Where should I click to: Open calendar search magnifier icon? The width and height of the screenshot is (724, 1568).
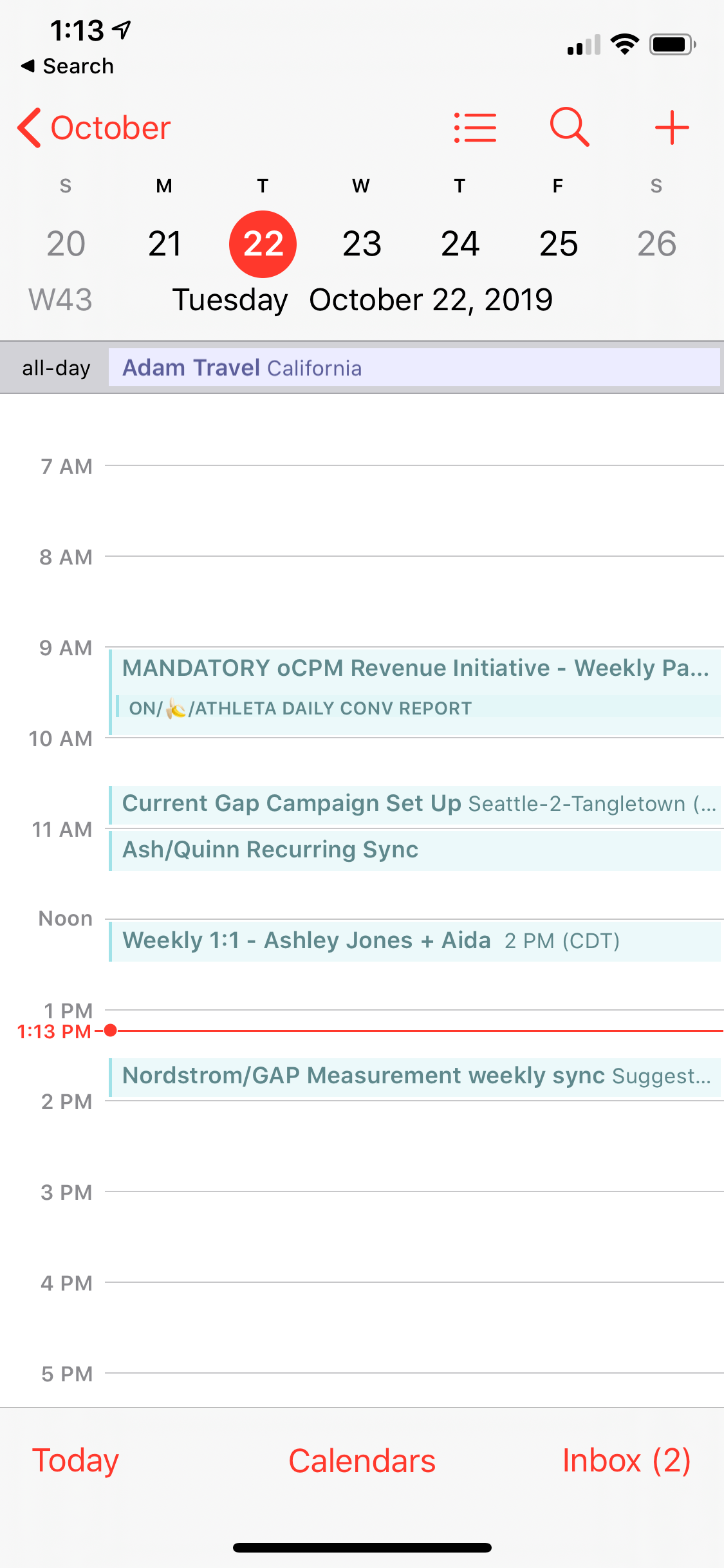(x=570, y=127)
